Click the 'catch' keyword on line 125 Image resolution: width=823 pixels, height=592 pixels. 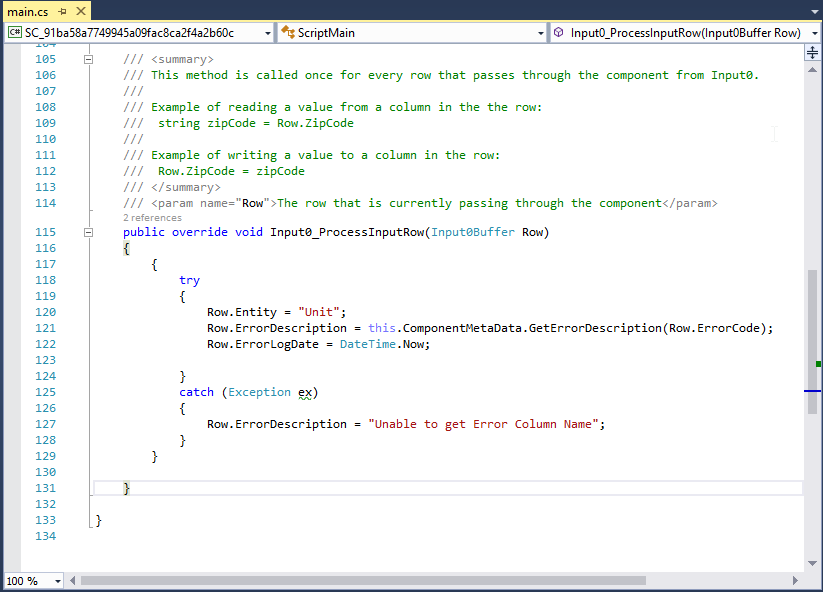tap(196, 392)
